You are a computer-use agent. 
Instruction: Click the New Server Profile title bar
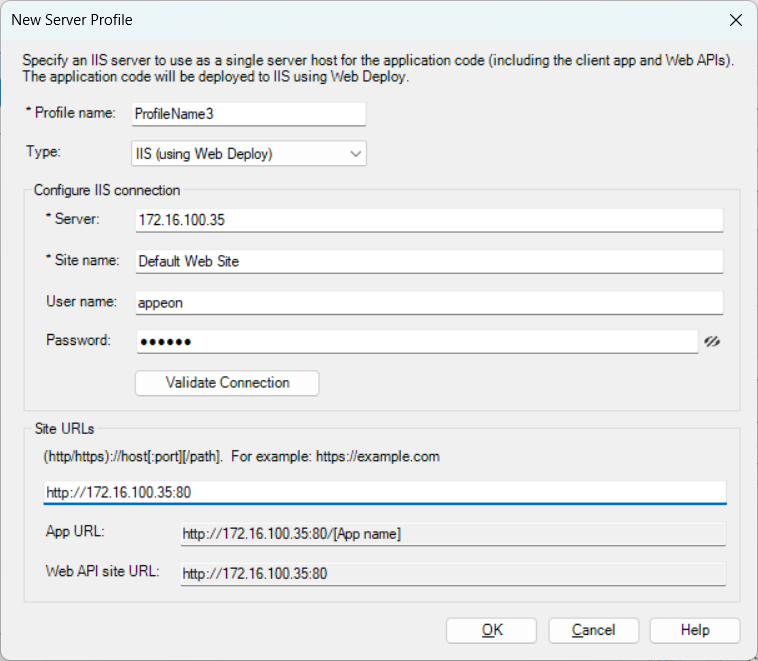(300, 20)
